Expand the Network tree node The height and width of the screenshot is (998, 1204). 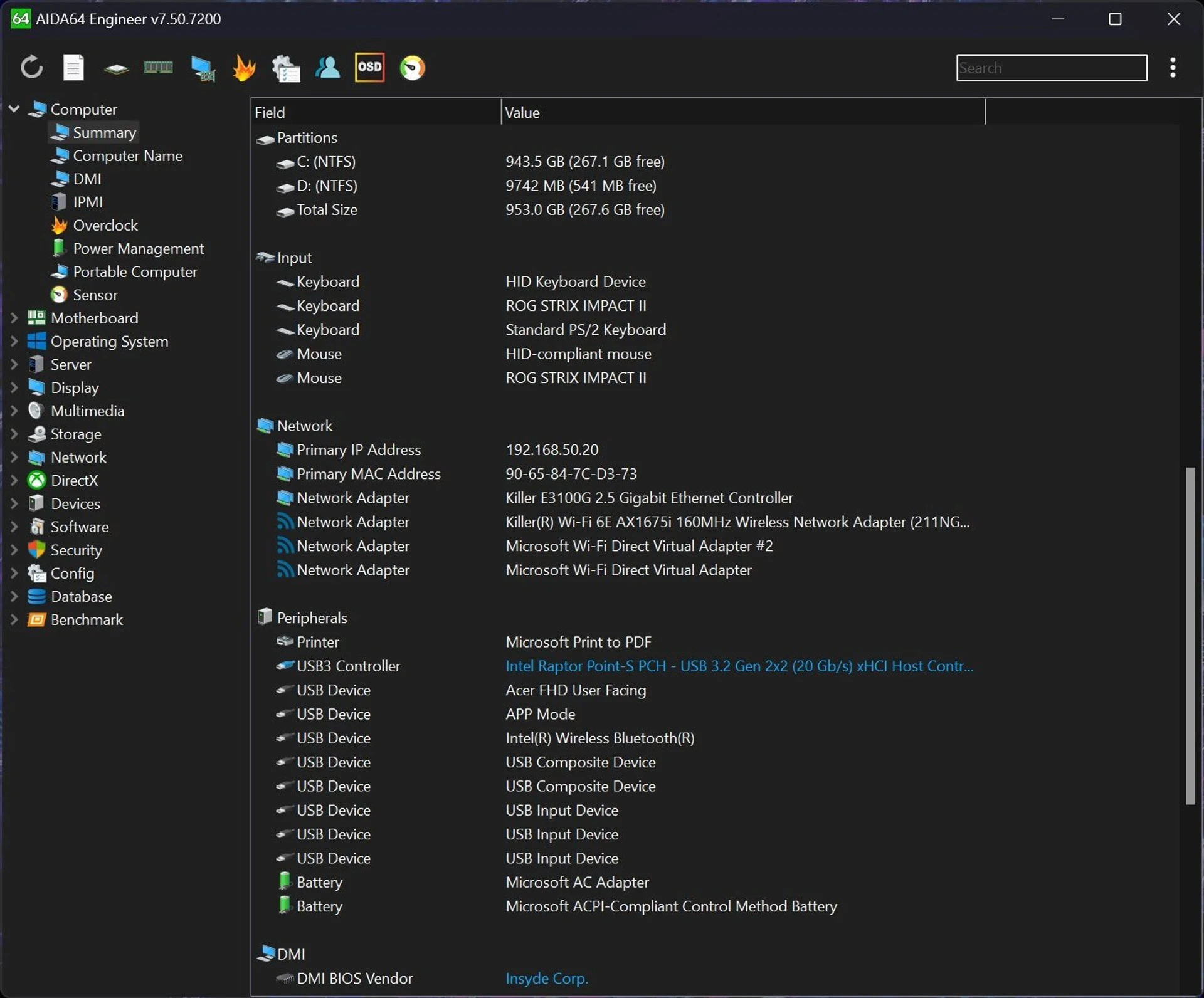pyautogui.click(x=14, y=457)
